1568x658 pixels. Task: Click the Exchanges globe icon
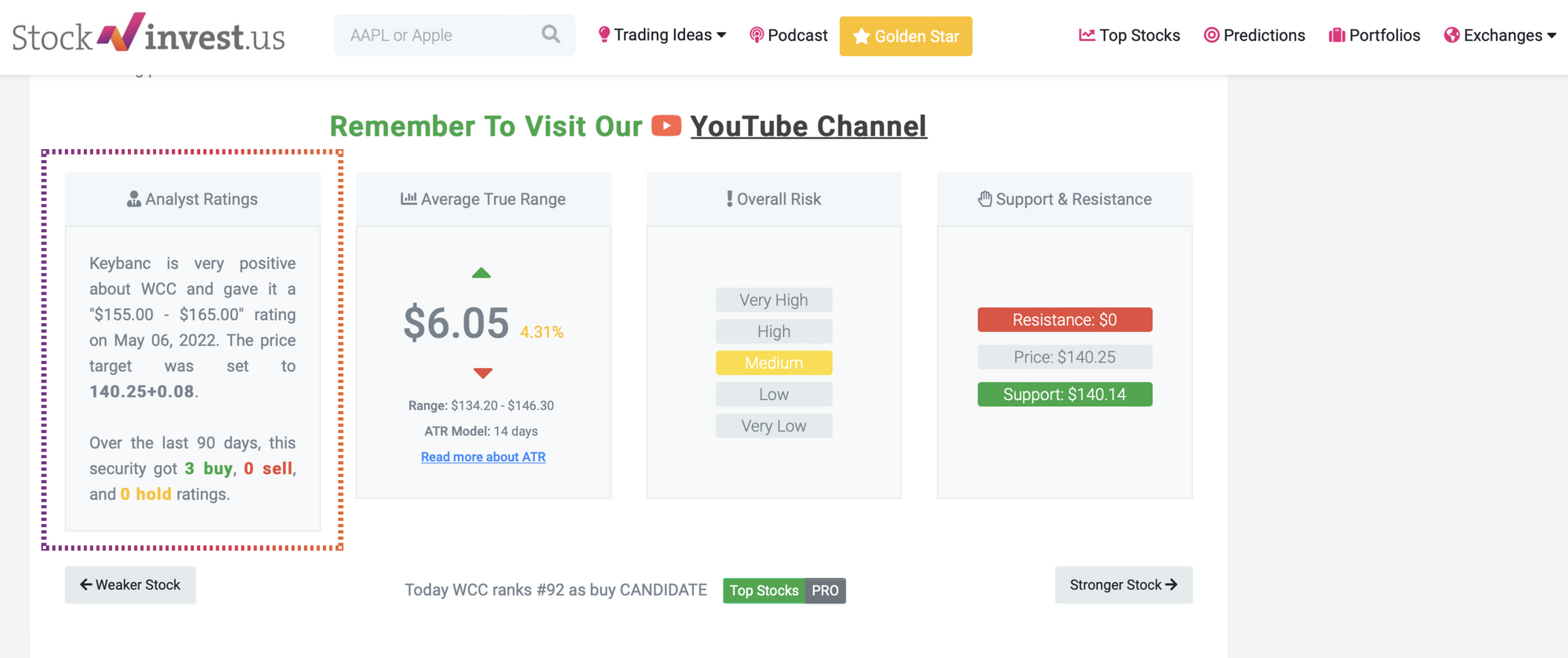pyautogui.click(x=1452, y=35)
